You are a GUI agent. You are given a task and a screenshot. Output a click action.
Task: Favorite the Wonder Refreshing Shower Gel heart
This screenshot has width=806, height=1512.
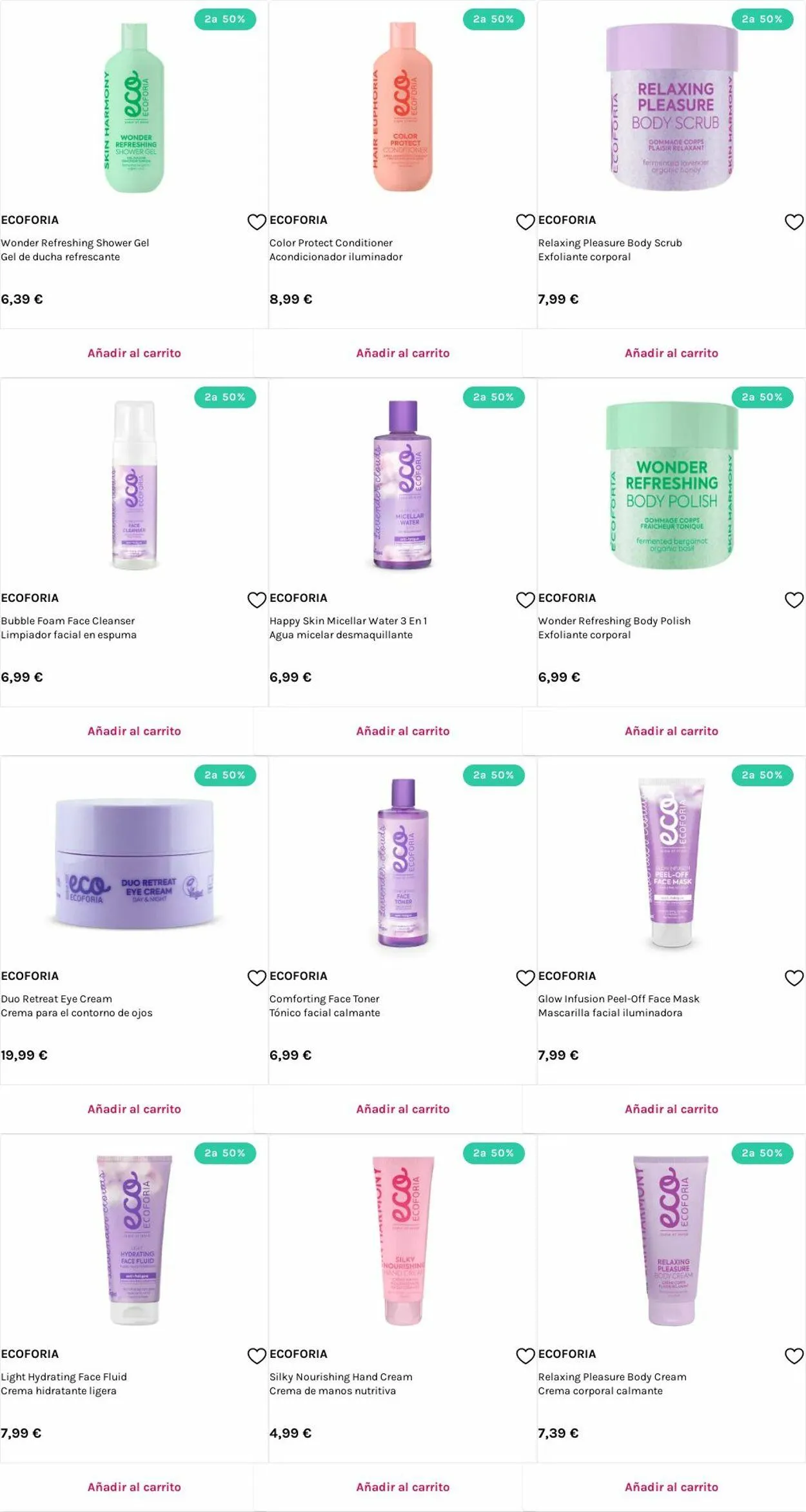[x=257, y=222]
